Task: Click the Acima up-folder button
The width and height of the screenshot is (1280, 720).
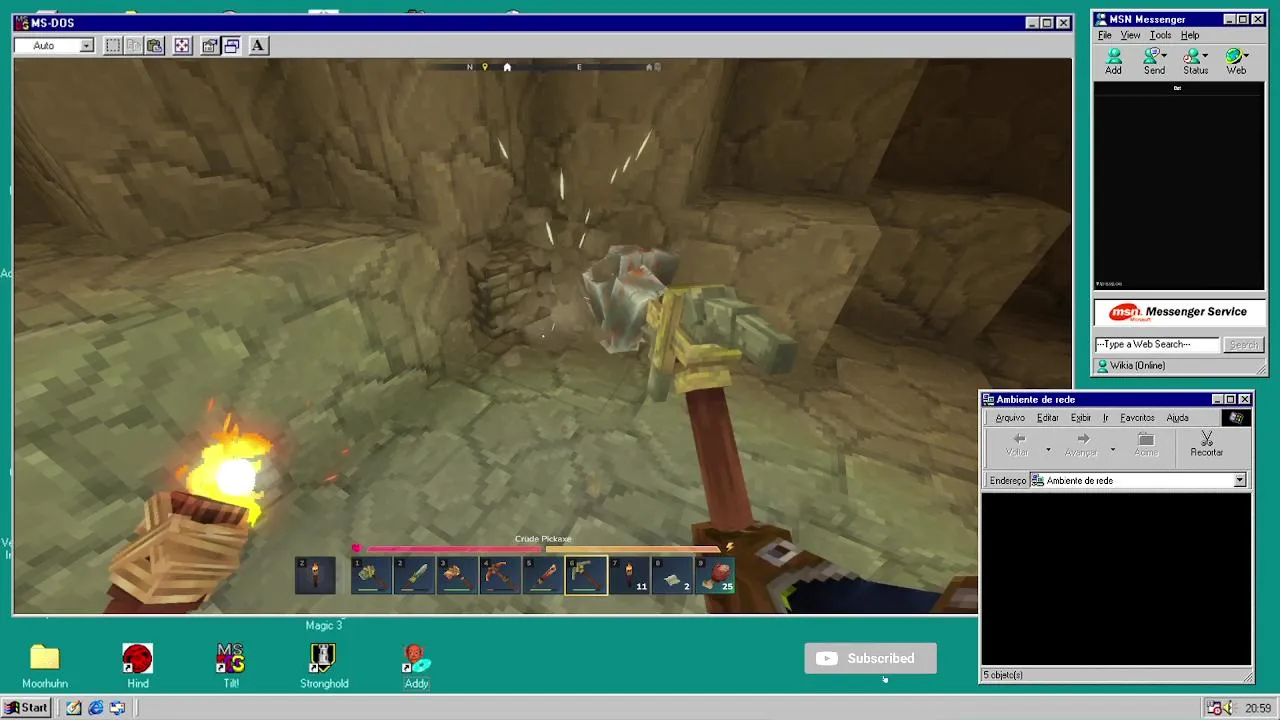Action: tap(1146, 445)
